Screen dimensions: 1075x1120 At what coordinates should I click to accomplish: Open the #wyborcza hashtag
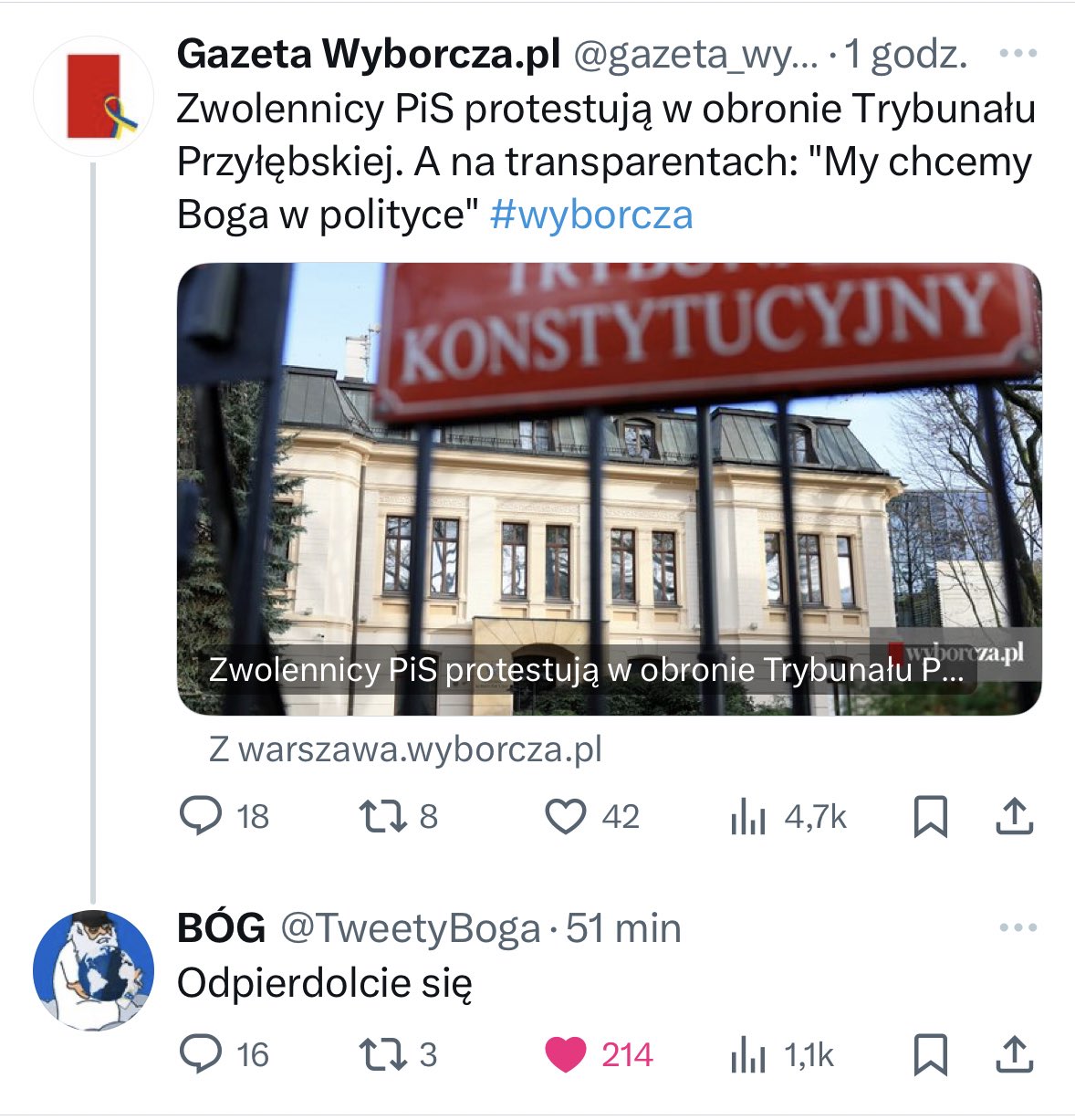tap(591, 215)
